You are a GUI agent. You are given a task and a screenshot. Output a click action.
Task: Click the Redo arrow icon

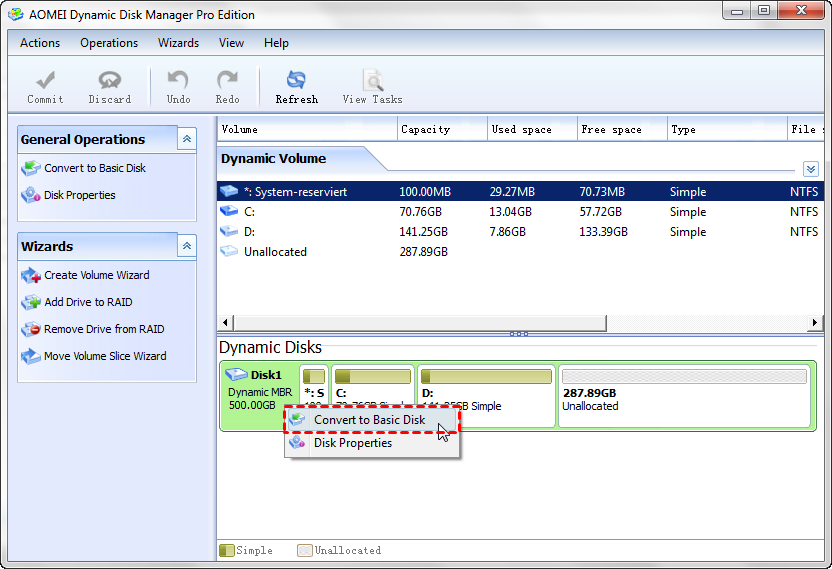(227, 81)
